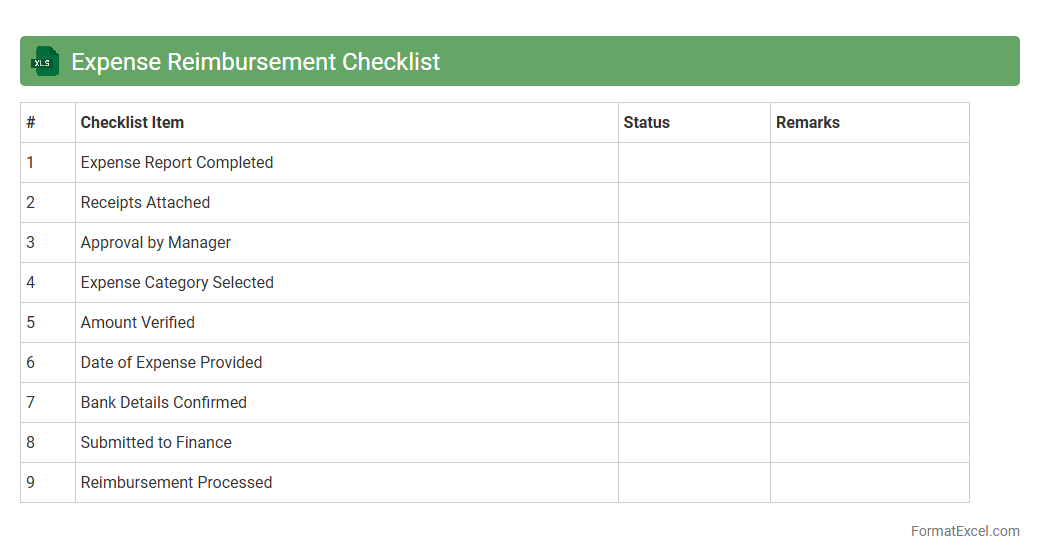Click the Remarks field for Reimbursement Processed
The image size is (1040, 560).
click(x=869, y=483)
